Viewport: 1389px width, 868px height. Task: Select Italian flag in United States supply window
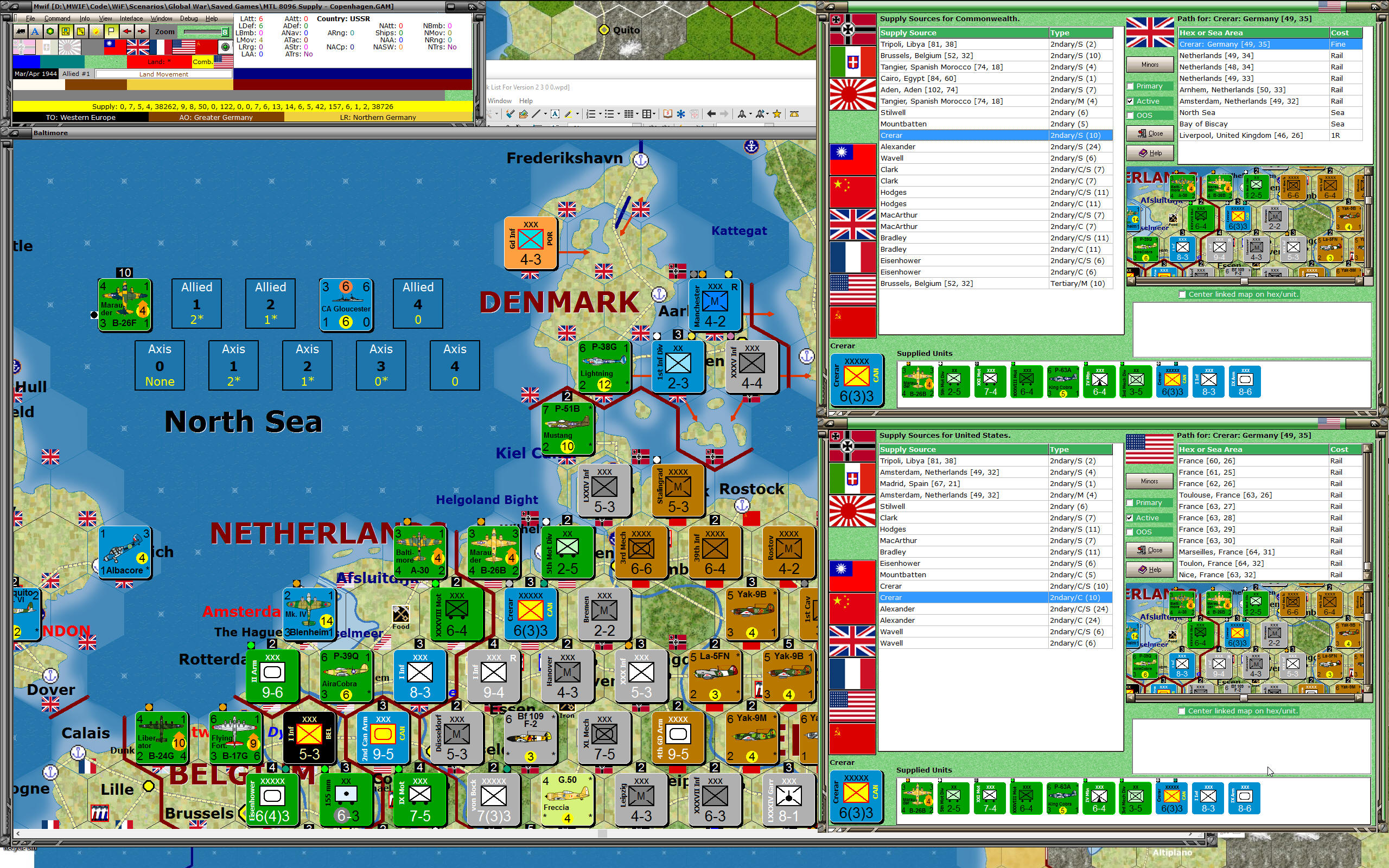coord(853,478)
